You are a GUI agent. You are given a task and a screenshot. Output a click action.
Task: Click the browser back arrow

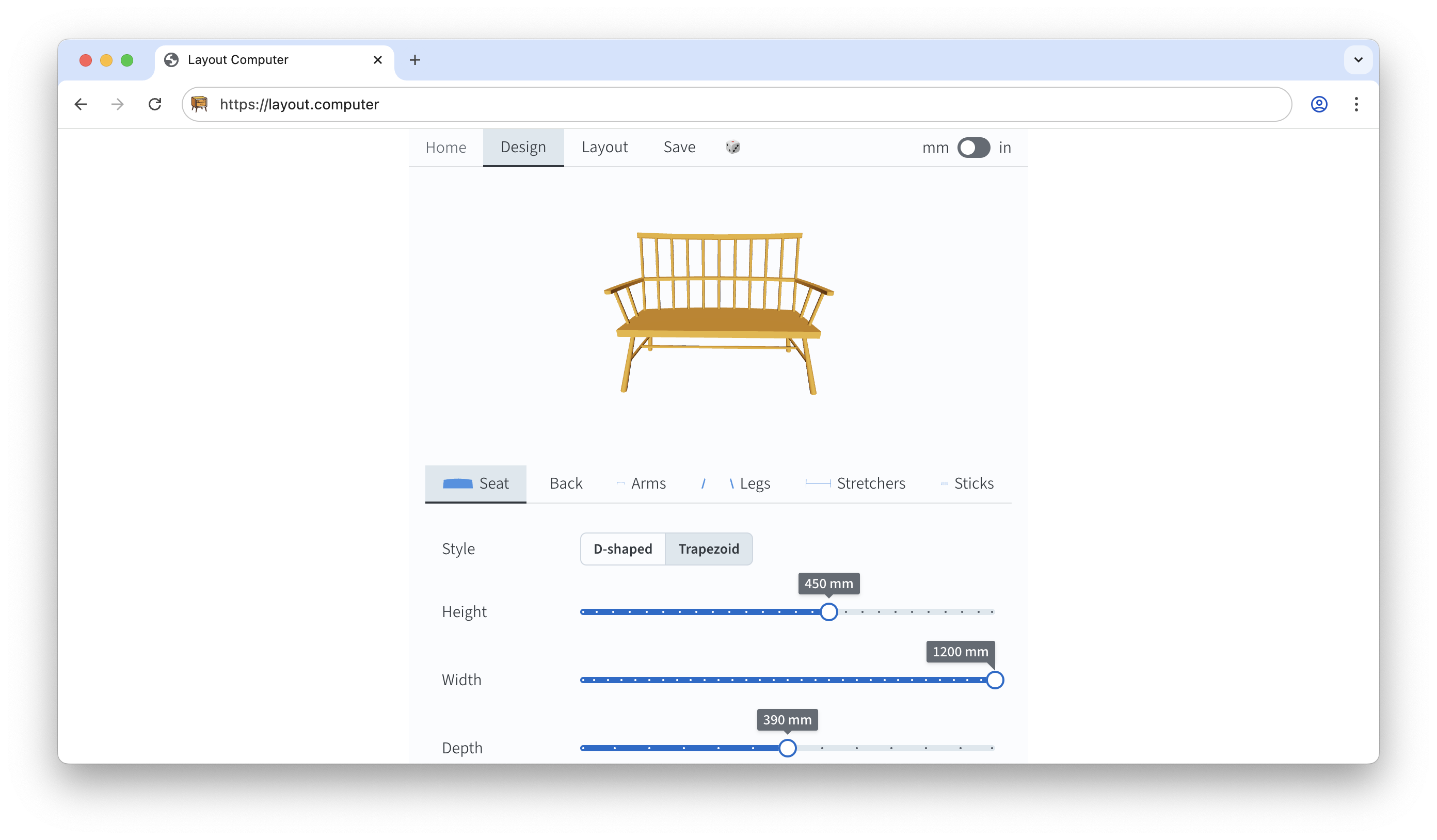81,104
